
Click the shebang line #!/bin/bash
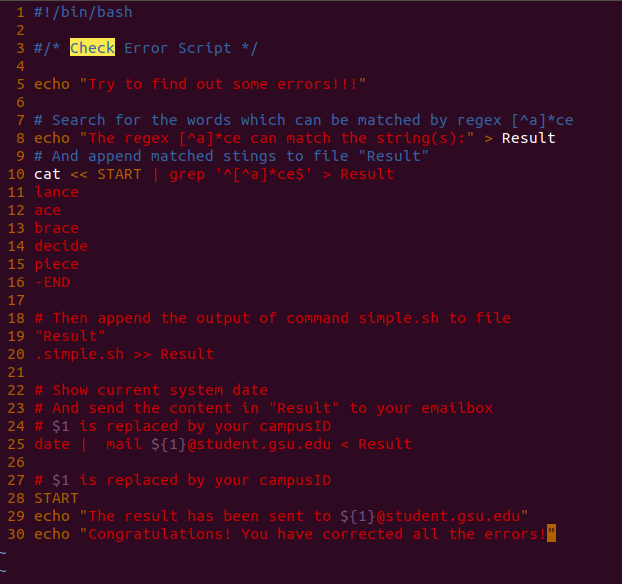coord(83,12)
